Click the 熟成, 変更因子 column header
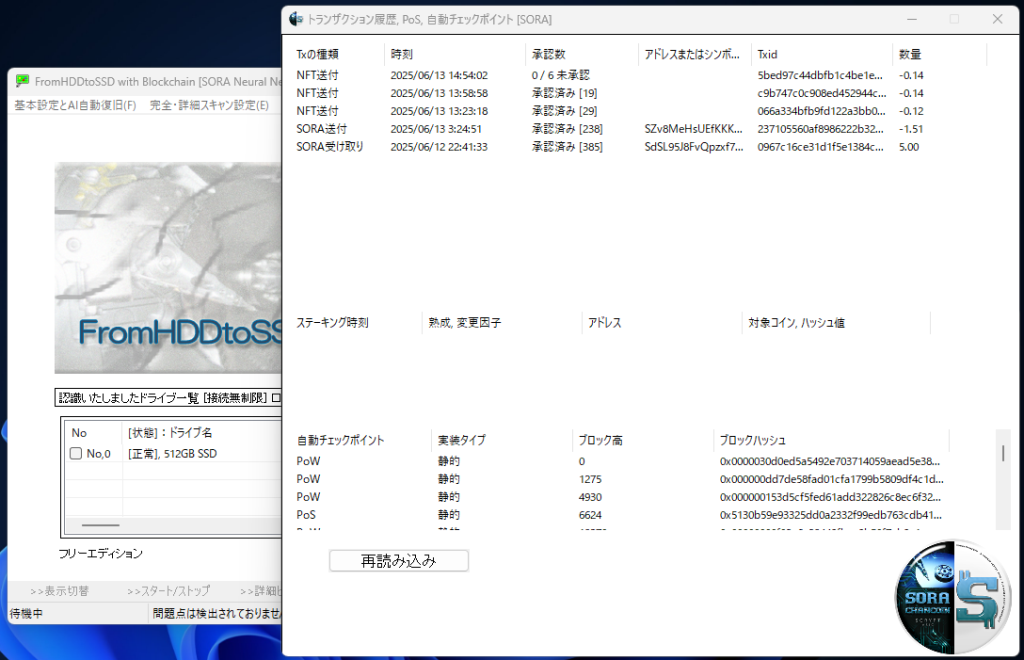This screenshot has height=660, width=1024. click(x=502, y=322)
